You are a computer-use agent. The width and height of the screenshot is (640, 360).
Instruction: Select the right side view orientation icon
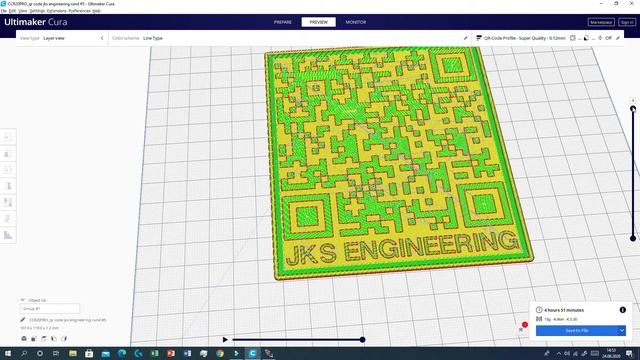coord(64,339)
